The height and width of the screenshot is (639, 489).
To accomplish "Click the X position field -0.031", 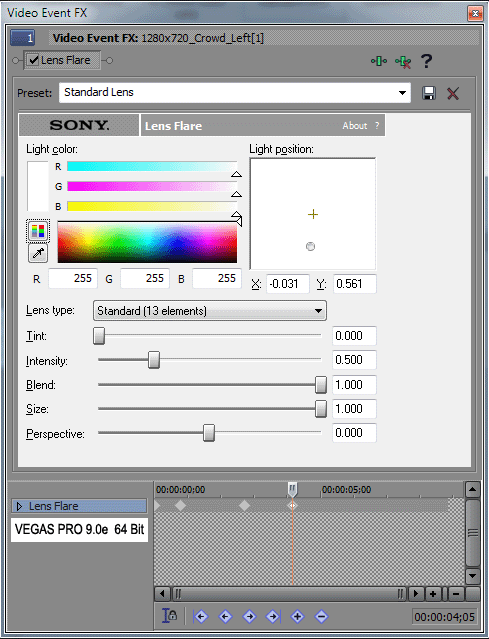I will pos(288,284).
